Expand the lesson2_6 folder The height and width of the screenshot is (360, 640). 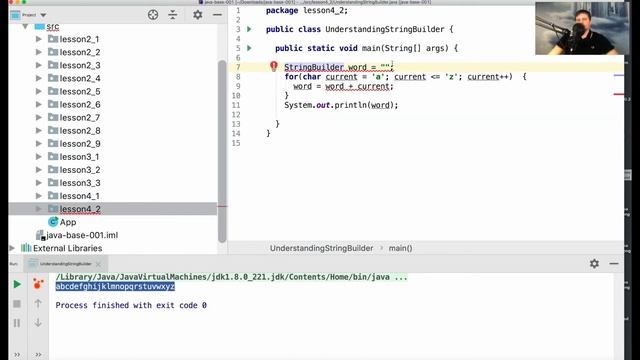pyautogui.click(x=39, y=104)
